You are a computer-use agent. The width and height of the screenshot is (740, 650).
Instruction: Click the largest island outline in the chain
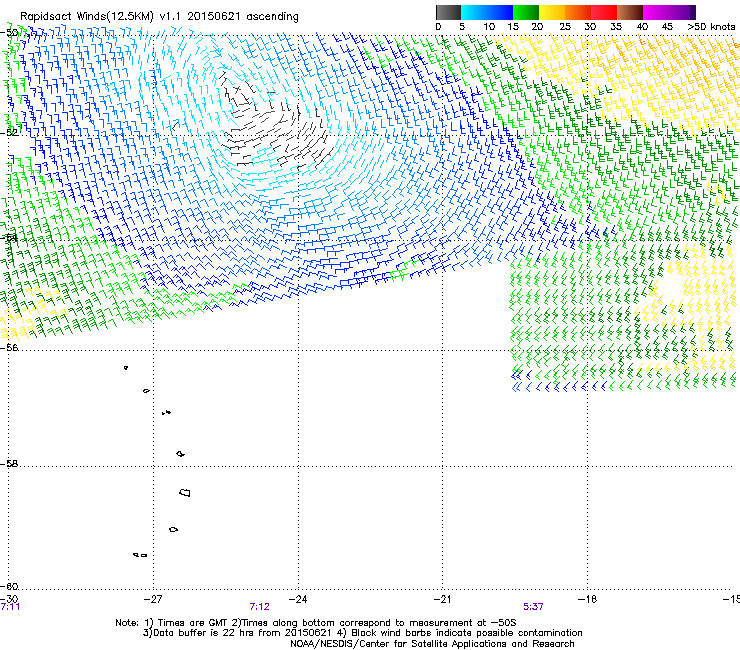point(185,492)
